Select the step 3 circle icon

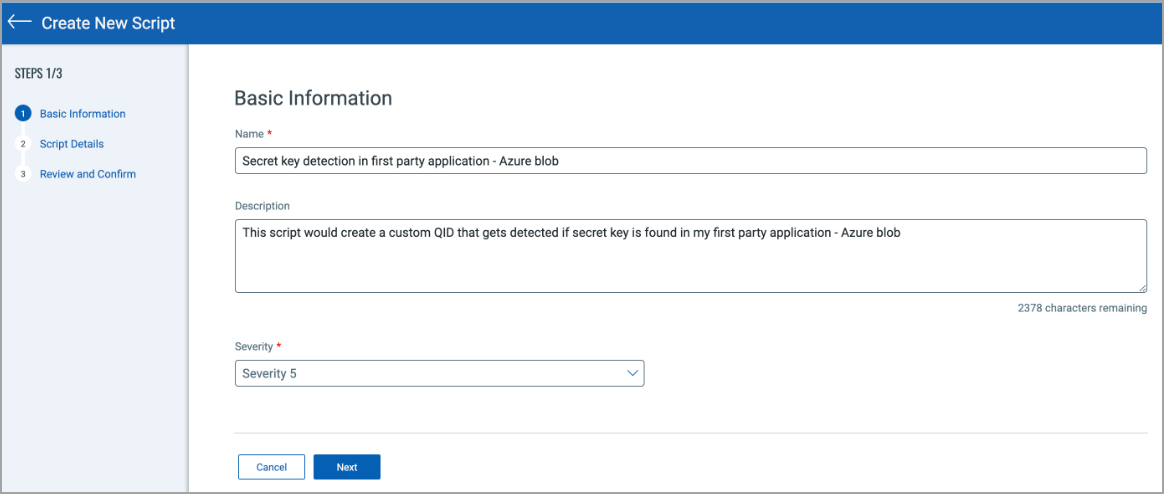tap(22, 175)
